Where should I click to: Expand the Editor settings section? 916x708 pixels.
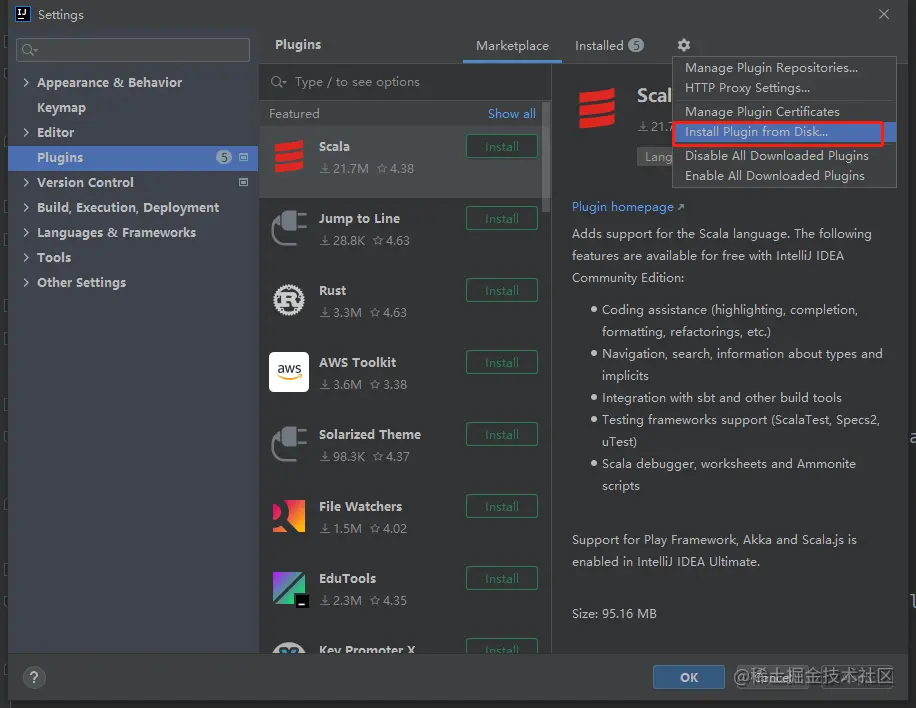[x=26, y=133]
